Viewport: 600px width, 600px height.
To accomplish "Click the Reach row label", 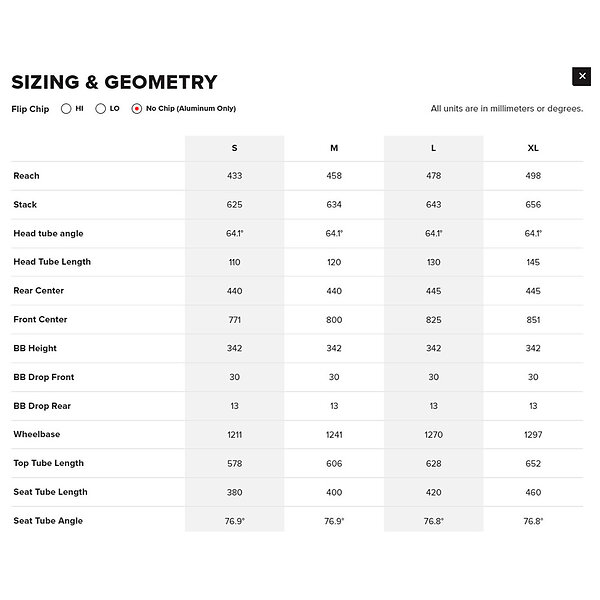I will [27, 176].
